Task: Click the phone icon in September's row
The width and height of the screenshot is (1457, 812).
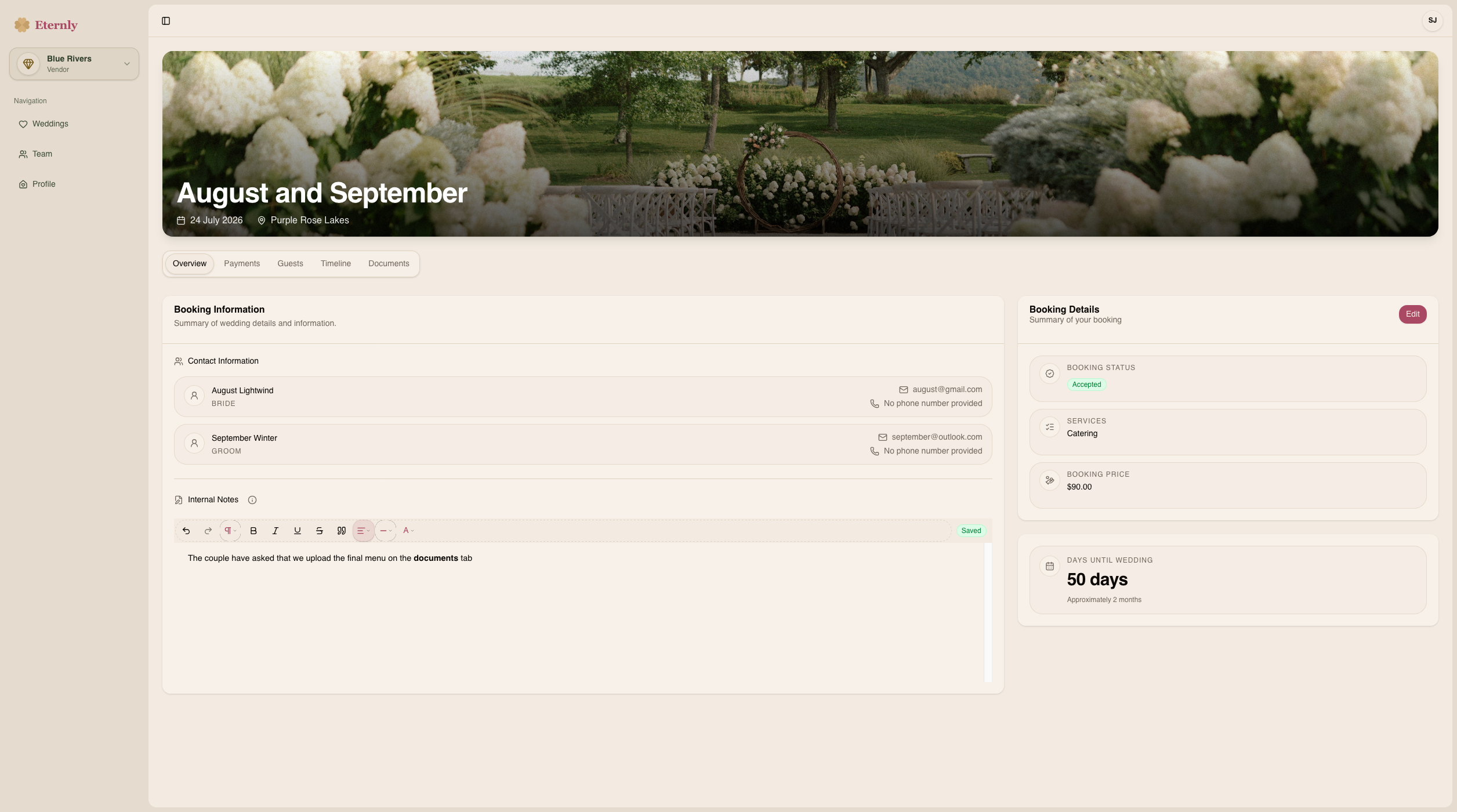Action: [875, 451]
